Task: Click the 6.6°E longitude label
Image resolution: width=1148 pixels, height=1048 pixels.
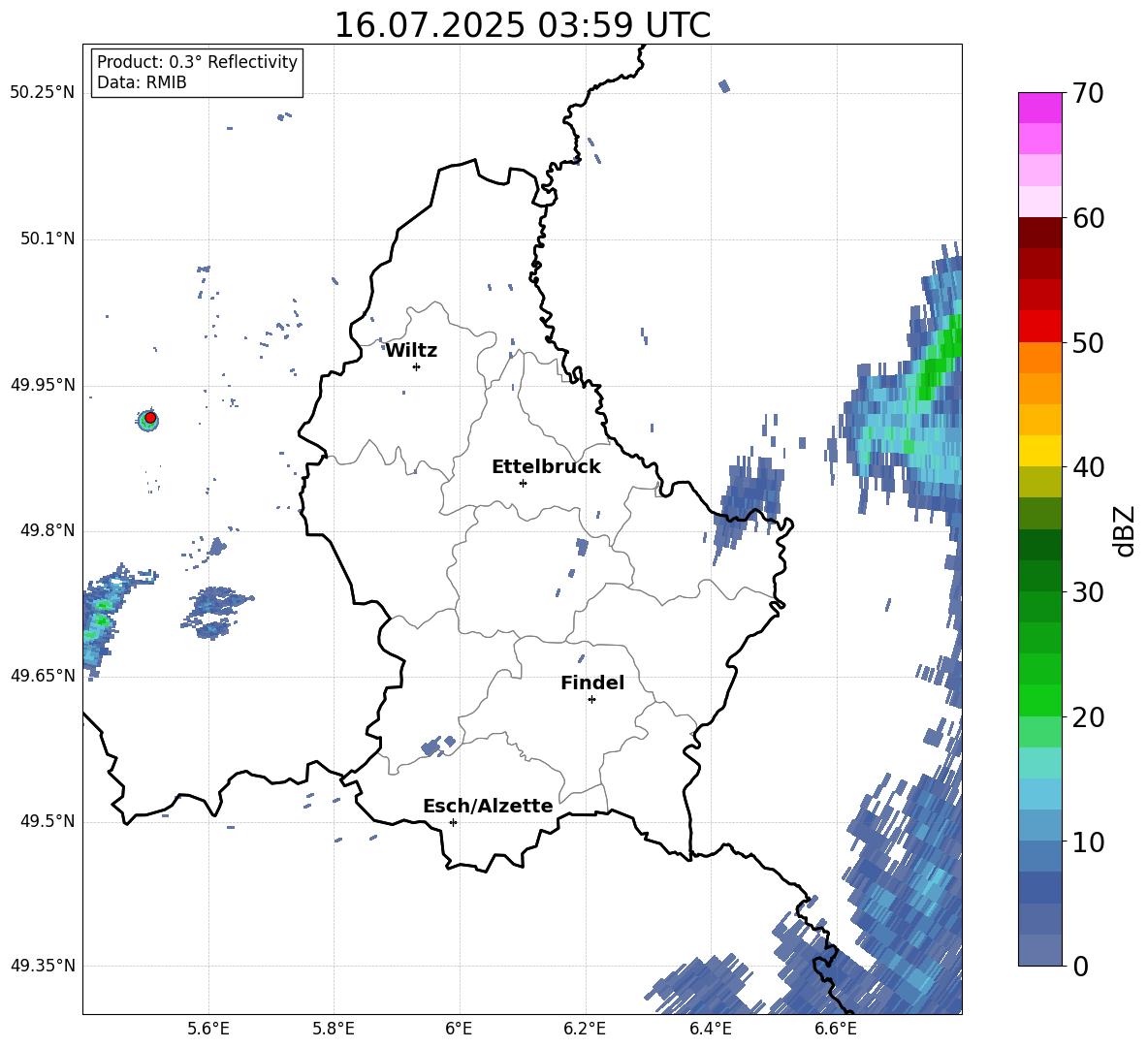Action: click(836, 1030)
